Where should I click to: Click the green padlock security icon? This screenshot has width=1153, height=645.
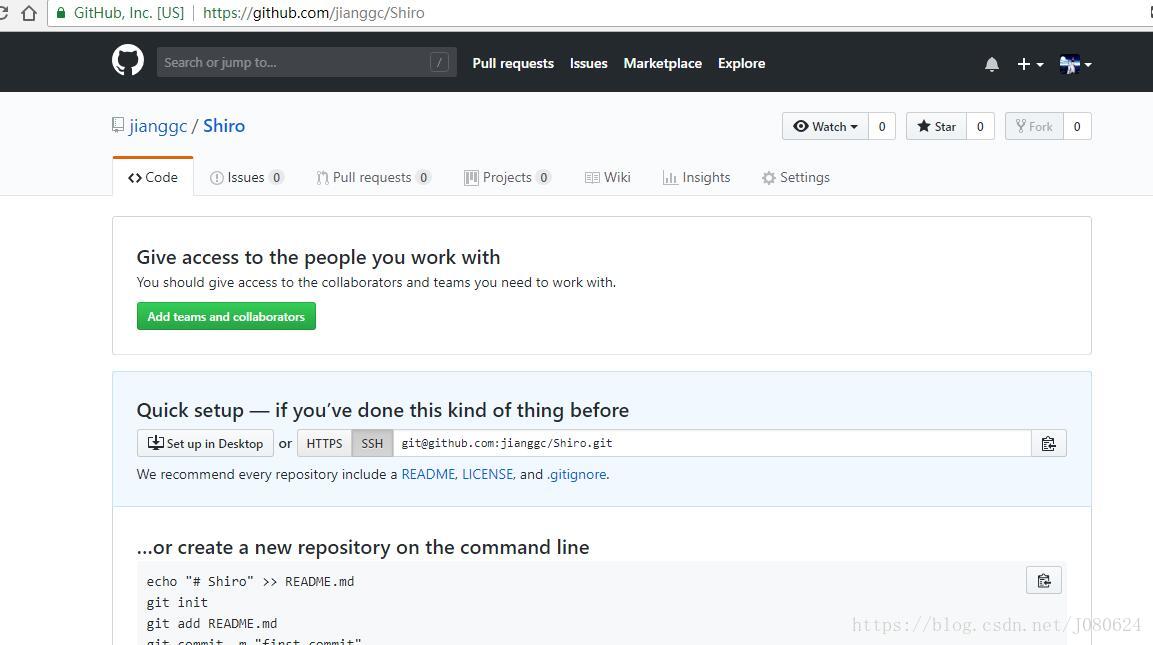point(61,13)
